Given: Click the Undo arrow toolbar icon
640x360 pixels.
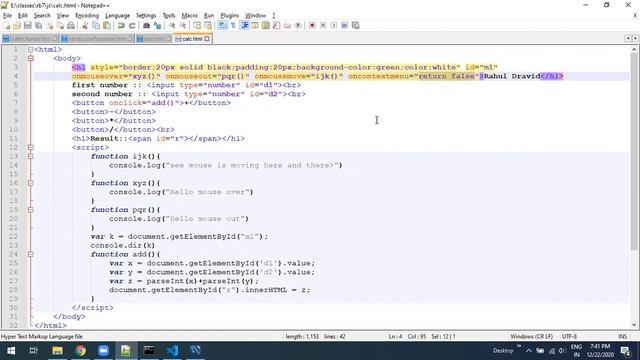Looking at the screenshot, I should [x=121, y=25].
